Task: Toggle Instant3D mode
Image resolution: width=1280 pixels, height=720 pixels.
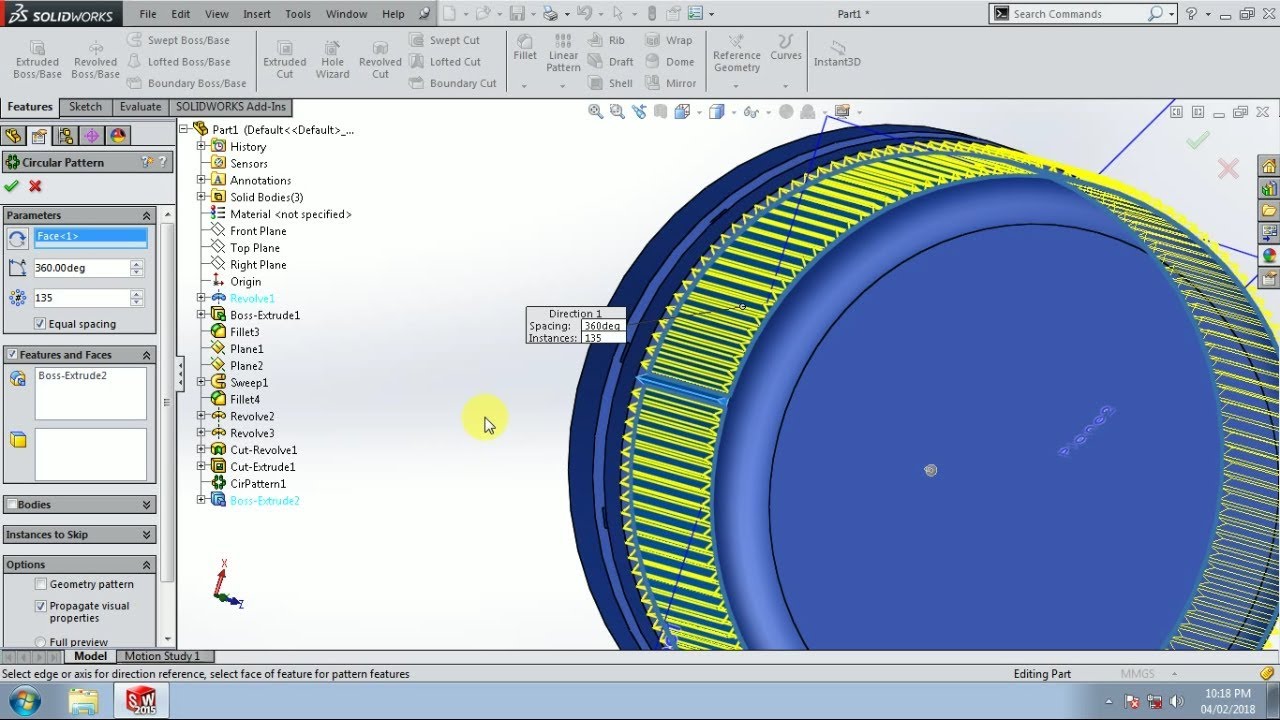Action: 837,54
